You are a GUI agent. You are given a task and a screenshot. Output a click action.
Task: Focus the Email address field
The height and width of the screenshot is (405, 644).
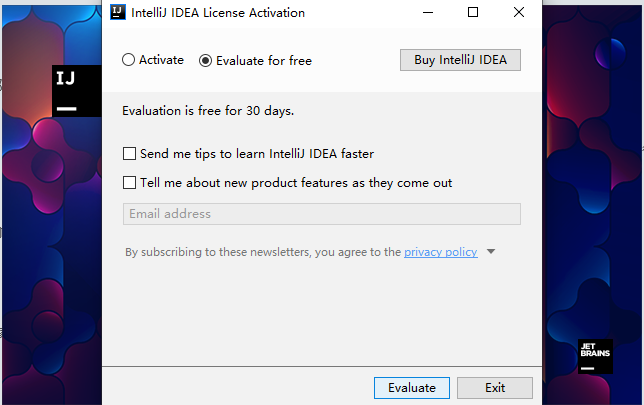pos(321,214)
